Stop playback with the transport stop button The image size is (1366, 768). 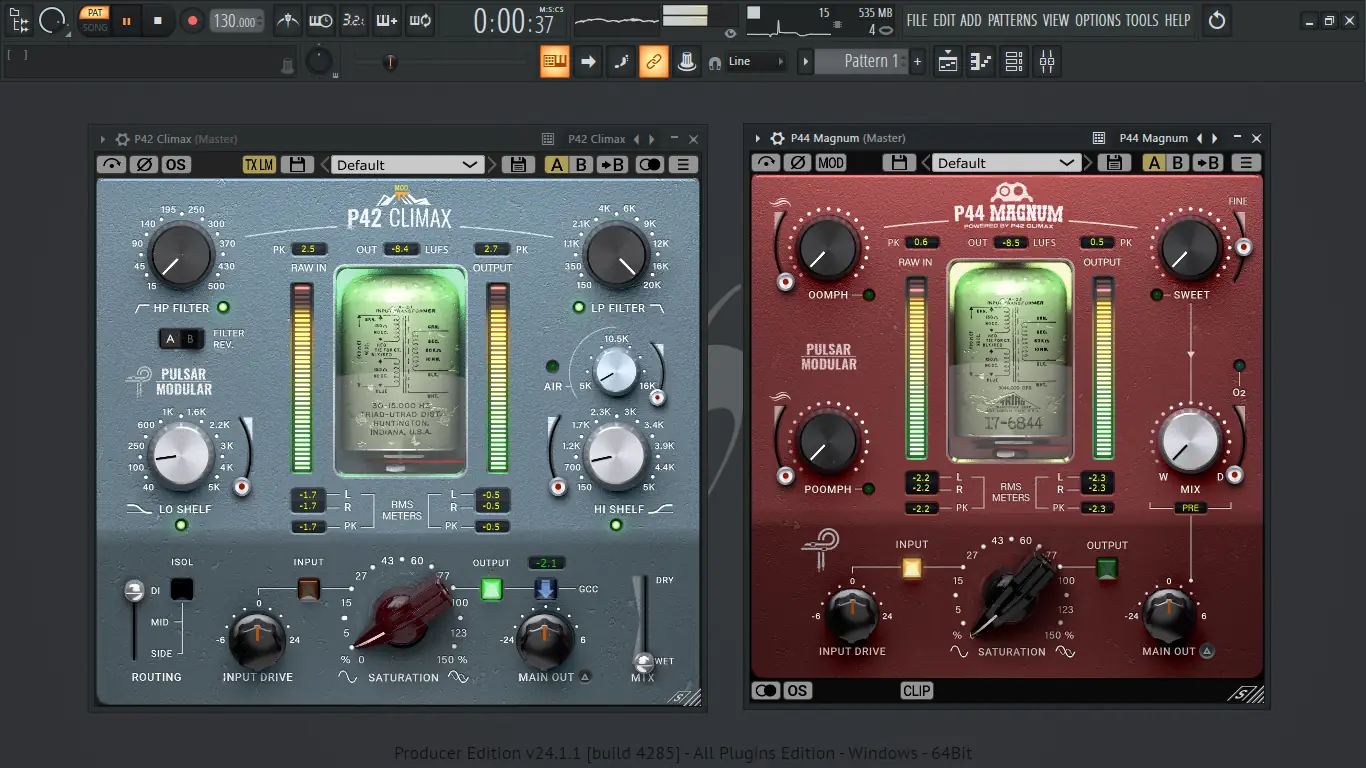click(158, 20)
